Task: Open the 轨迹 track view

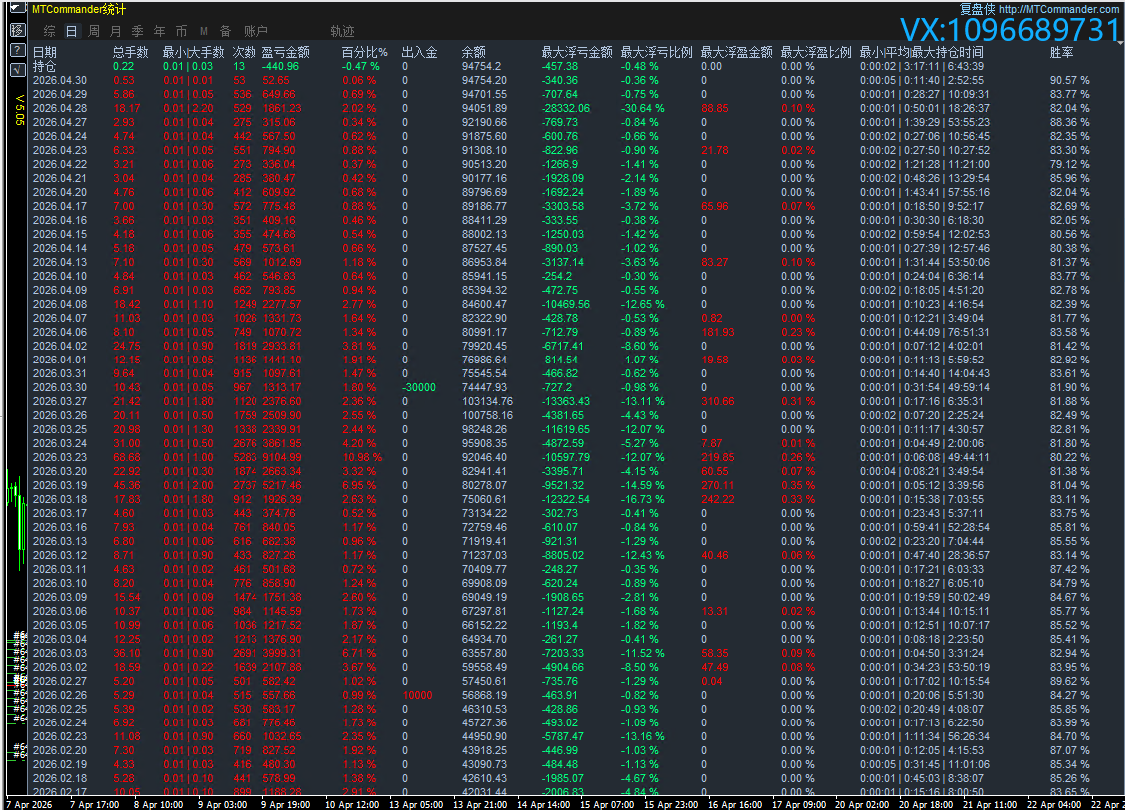Action: point(342,32)
